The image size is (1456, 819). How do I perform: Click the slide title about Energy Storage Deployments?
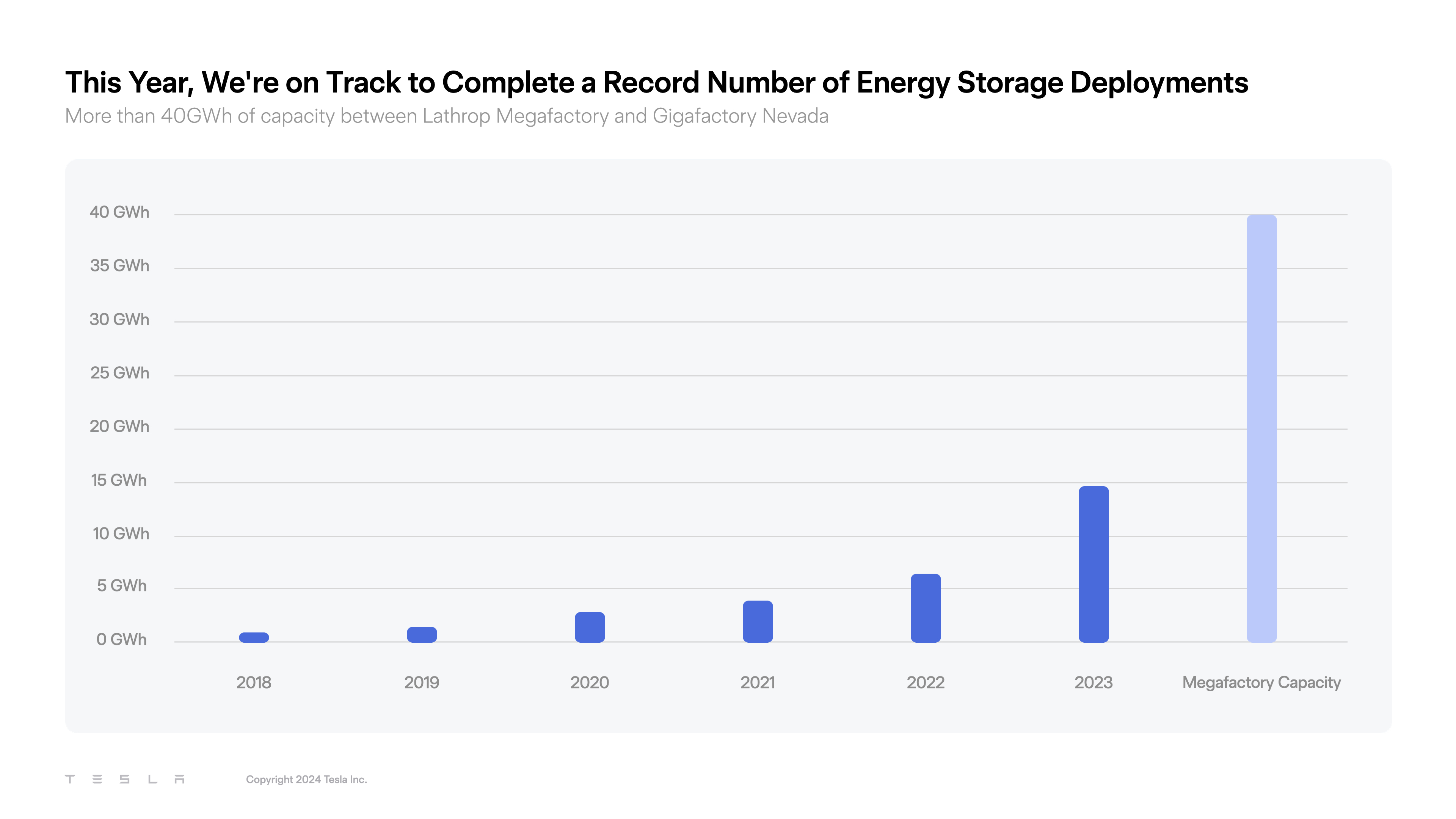coord(656,83)
